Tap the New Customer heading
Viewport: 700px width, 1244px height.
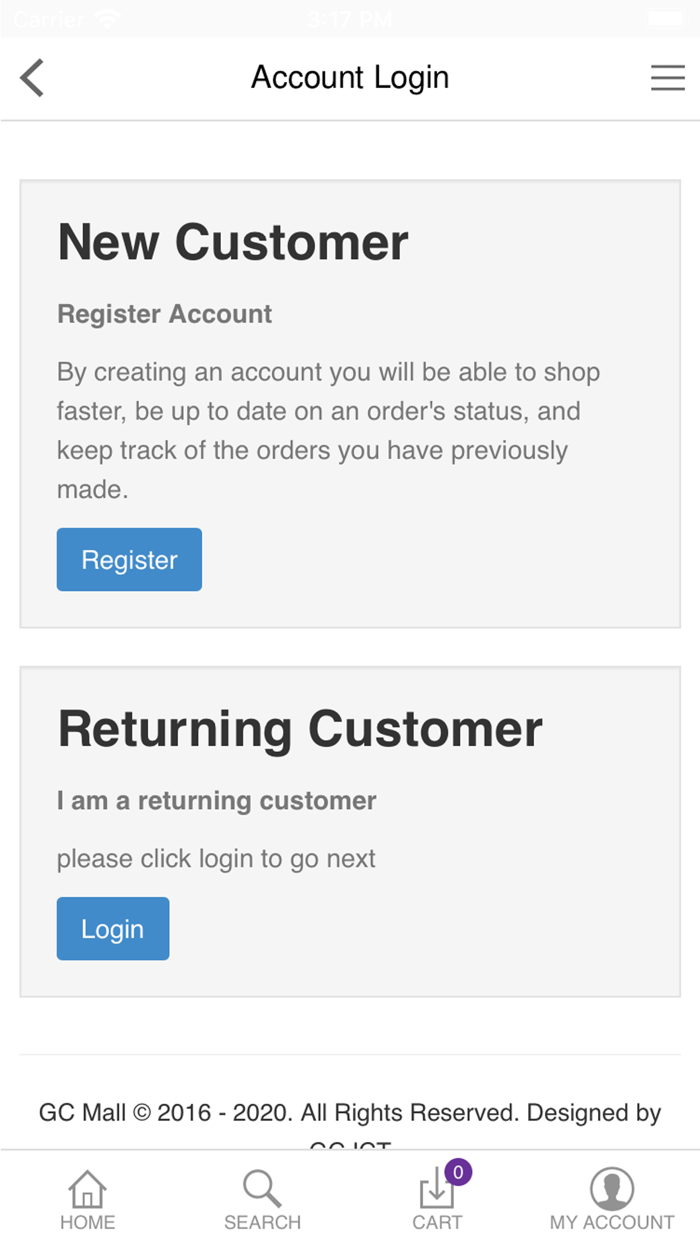[x=233, y=242]
